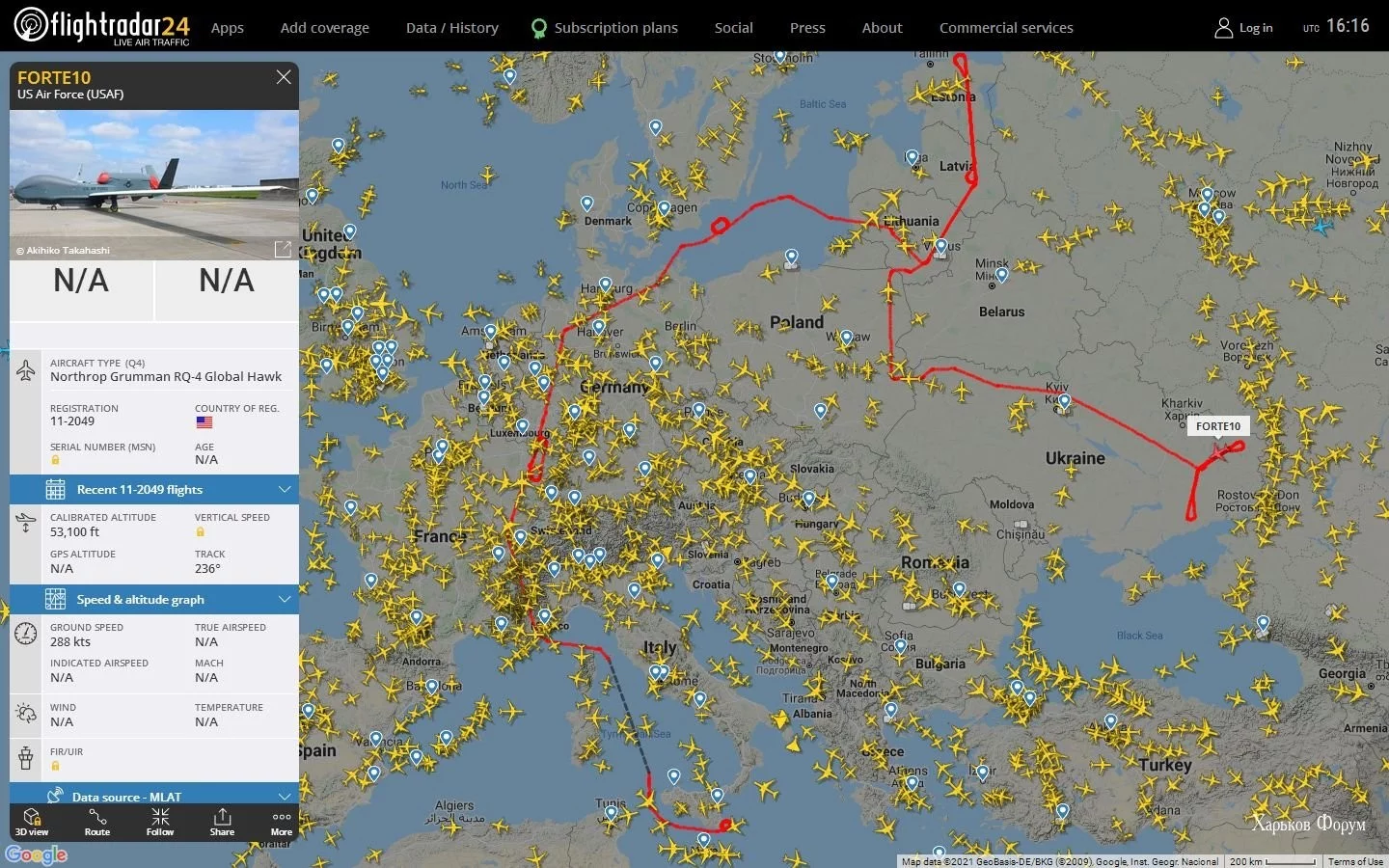This screenshot has width=1389, height=868.
Task: Click the FORTE10 map label
Action: tap(1218, 426)
